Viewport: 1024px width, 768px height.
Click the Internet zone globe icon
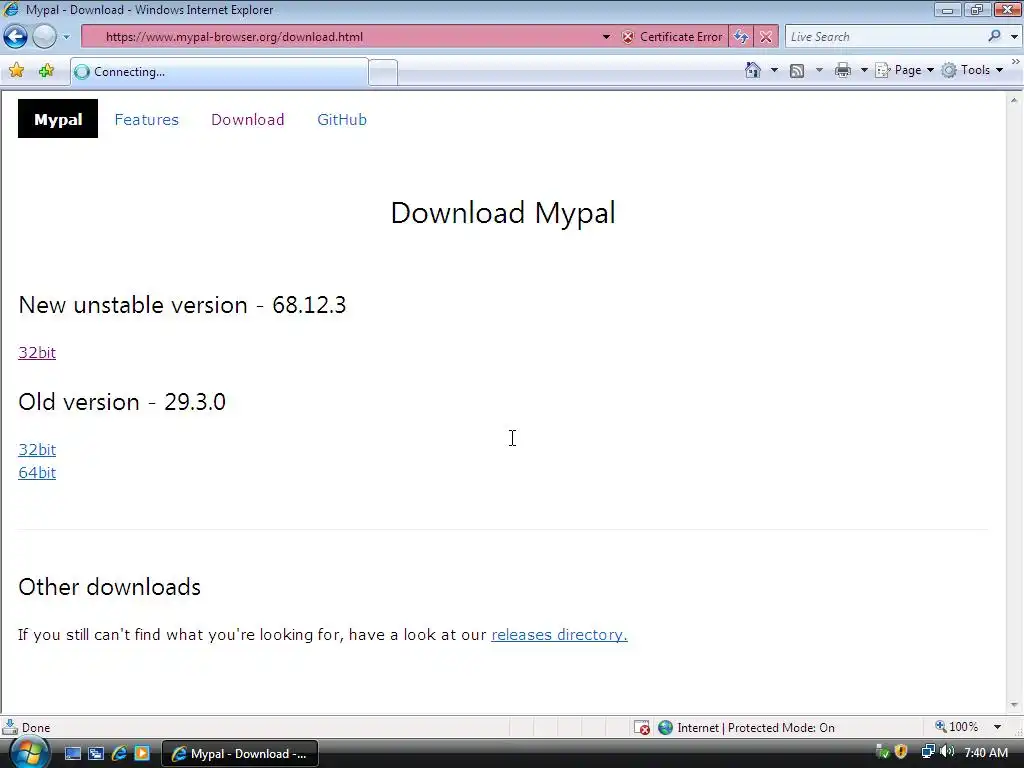click(665, 728)
